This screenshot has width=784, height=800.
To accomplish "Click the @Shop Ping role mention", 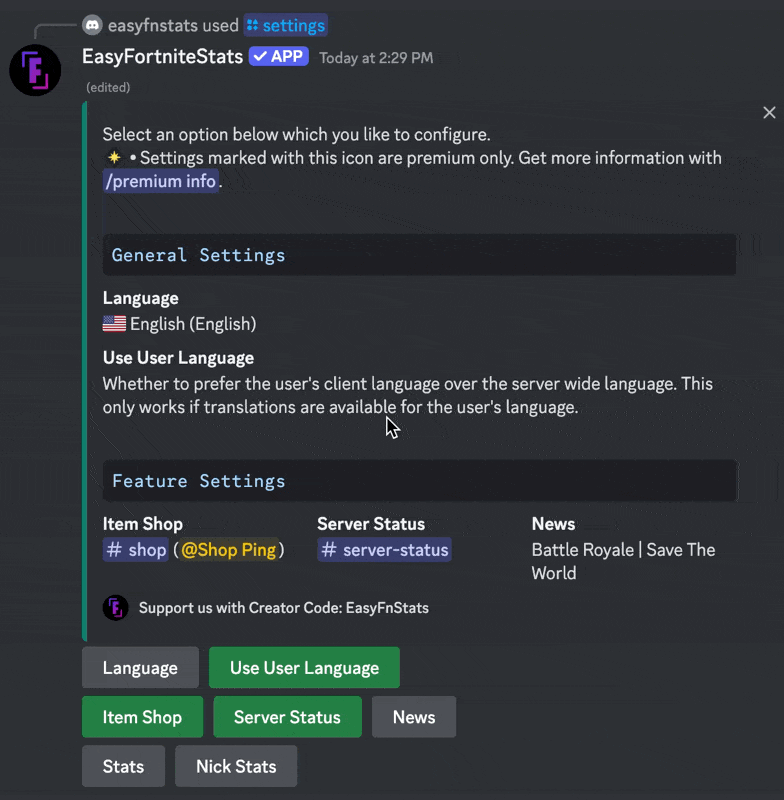I will point(228,550).
